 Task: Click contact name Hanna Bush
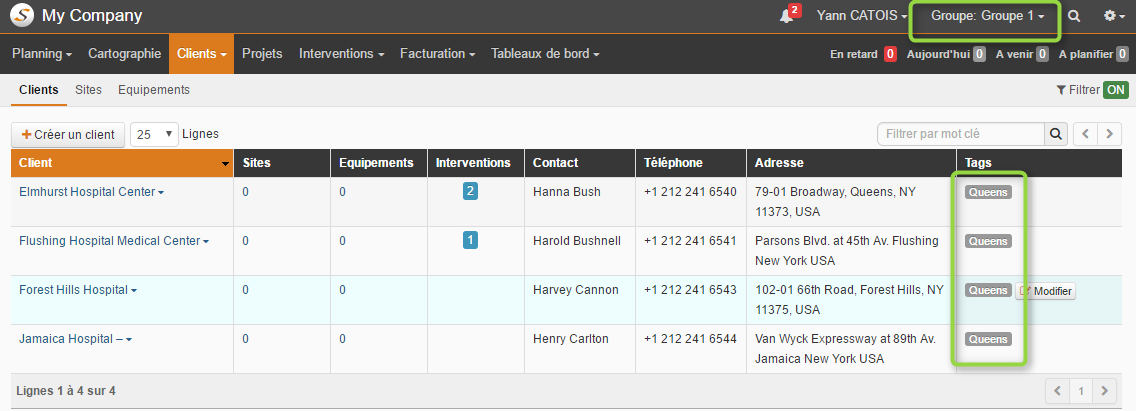pyautogui.click(x=567, y=192)
